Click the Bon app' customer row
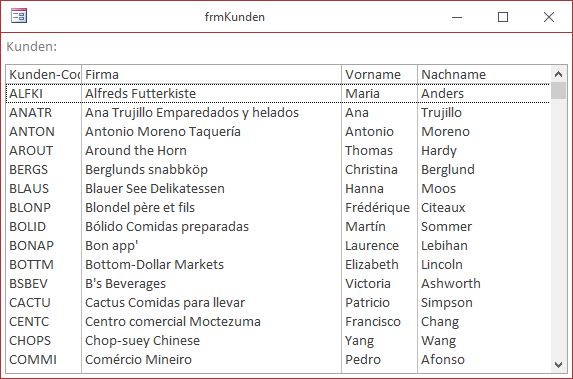Screen dimensions: 573x379 pos(278,246)
